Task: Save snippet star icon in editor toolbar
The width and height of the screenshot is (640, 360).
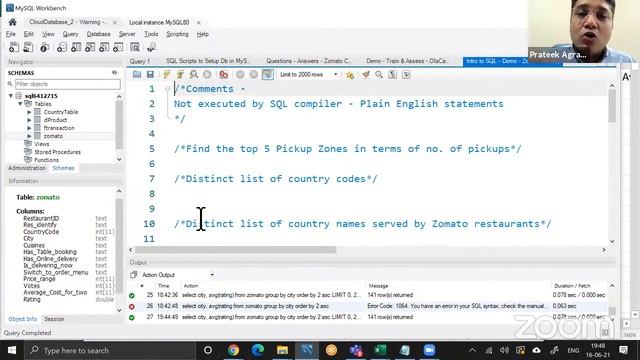Action: pyautogui.click(x=350, y=74)
